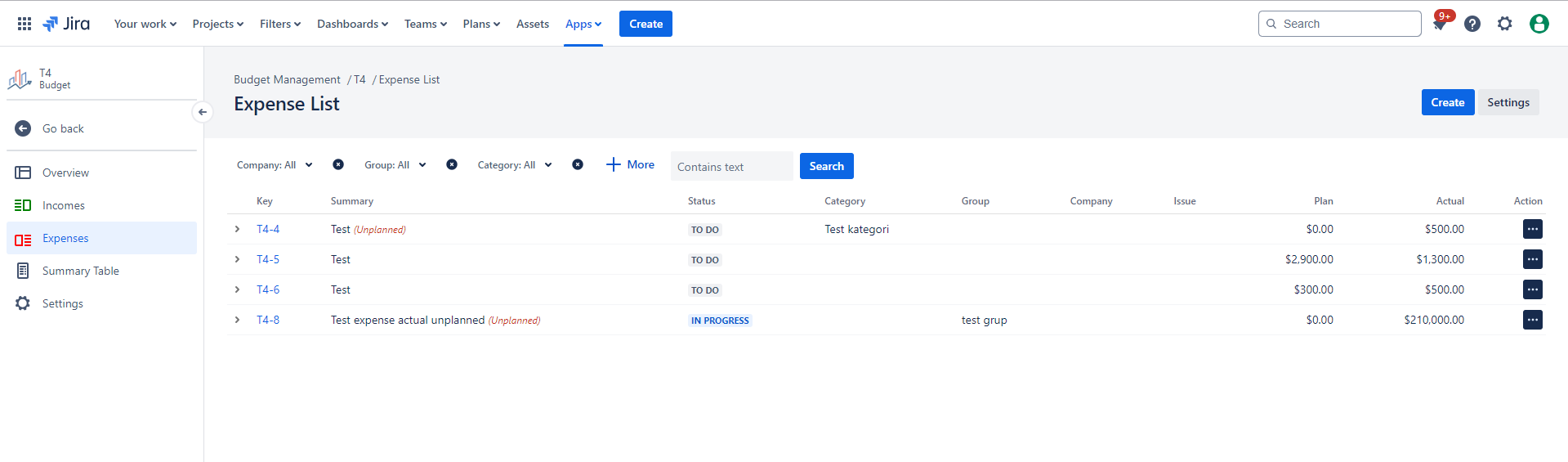Click the Expenses sidebar icon
The width and height of the screenshot is (1568, 462).
[x=23, y=239]
